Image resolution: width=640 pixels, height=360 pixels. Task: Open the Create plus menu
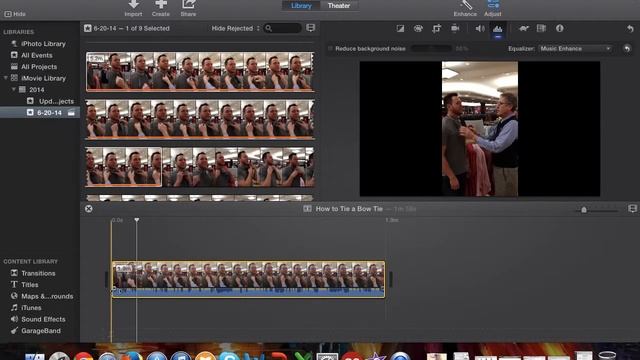[161, 4]
